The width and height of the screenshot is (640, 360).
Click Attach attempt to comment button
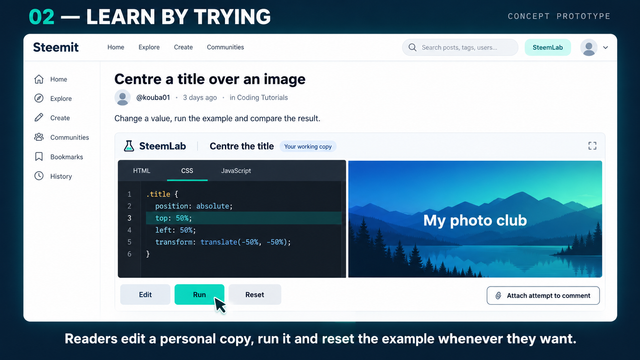(543, 296)
